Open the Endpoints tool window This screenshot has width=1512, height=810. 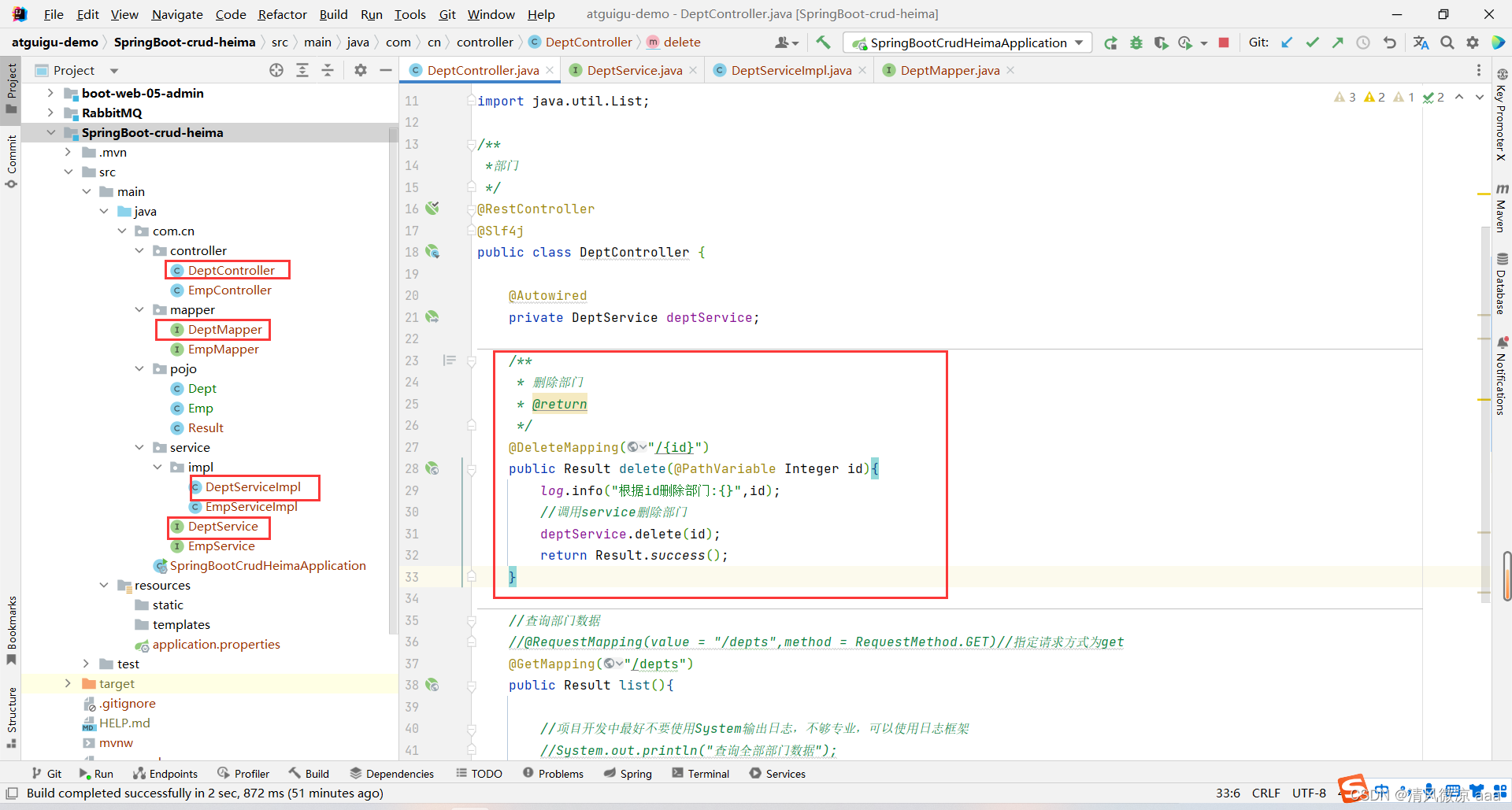pyautogui.click(x=165, y=774)
